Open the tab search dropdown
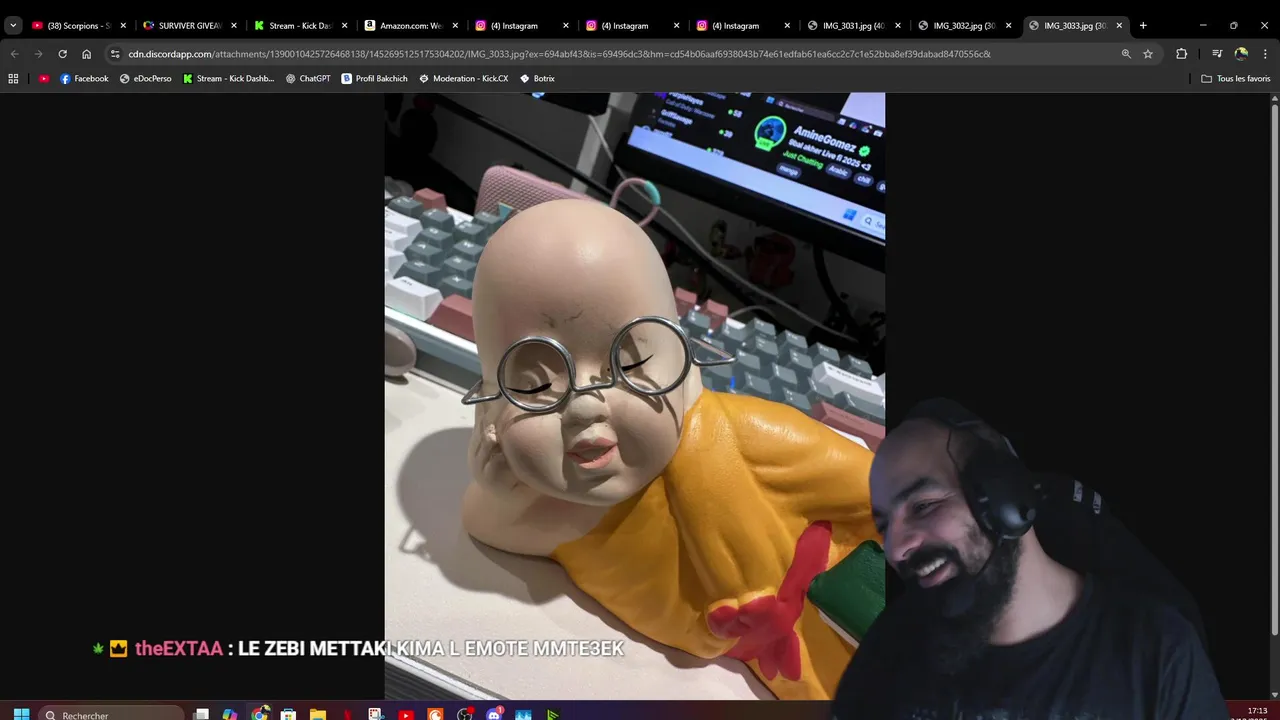This screenshot has width=1280, height=720. pyautogui.click(x=13, y=25)
